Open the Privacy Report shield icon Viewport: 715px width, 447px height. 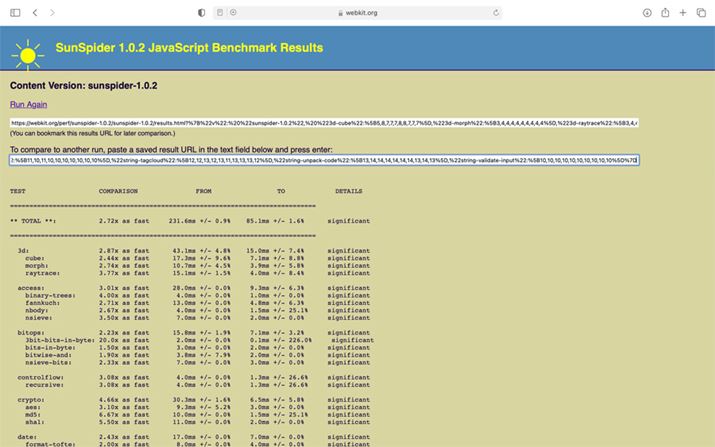coord(202,13)
